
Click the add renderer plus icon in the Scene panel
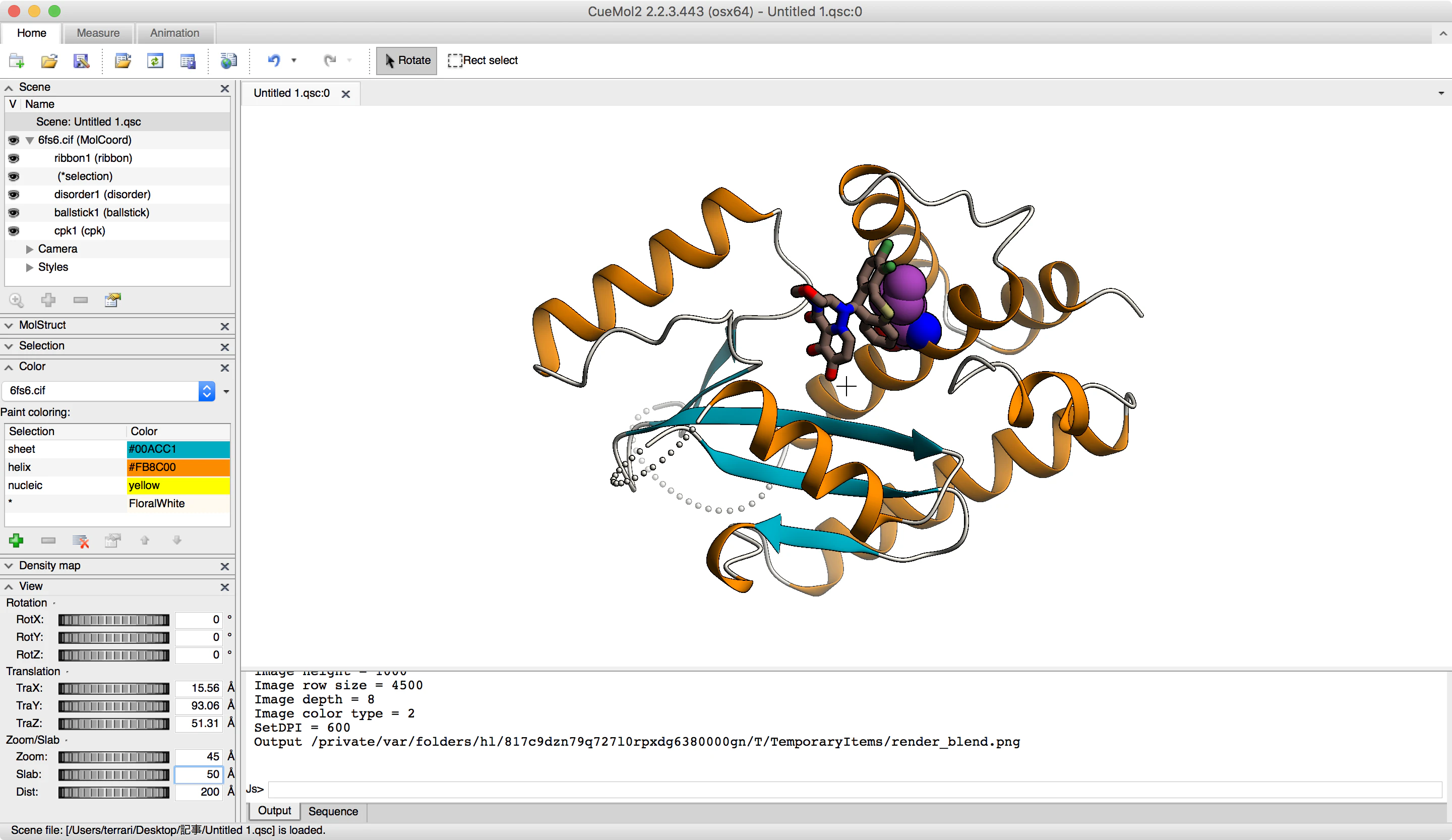point(48,299)
